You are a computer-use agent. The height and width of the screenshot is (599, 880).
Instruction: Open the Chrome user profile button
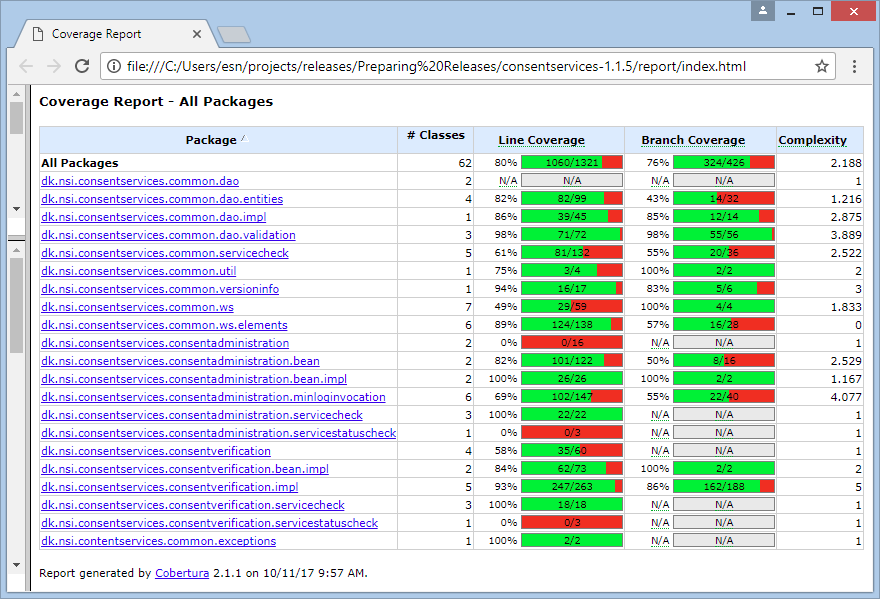click(763, 11)
